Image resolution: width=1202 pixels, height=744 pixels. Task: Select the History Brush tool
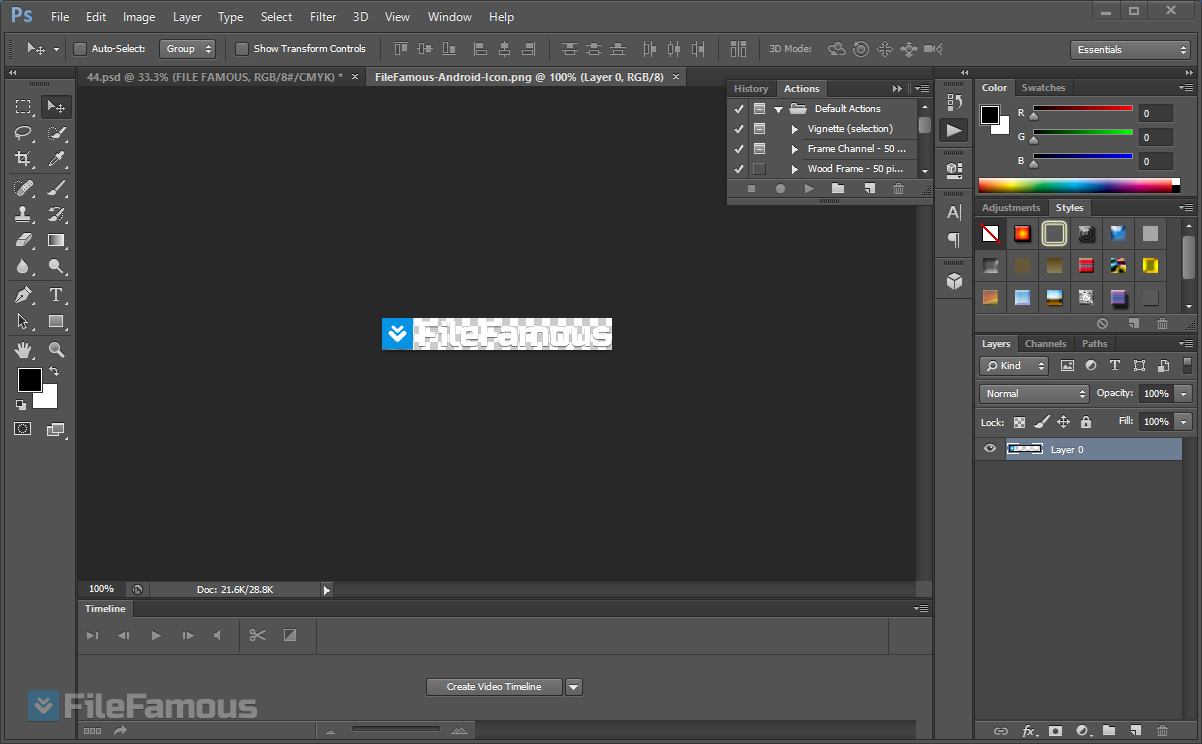[x=56, y=214]
